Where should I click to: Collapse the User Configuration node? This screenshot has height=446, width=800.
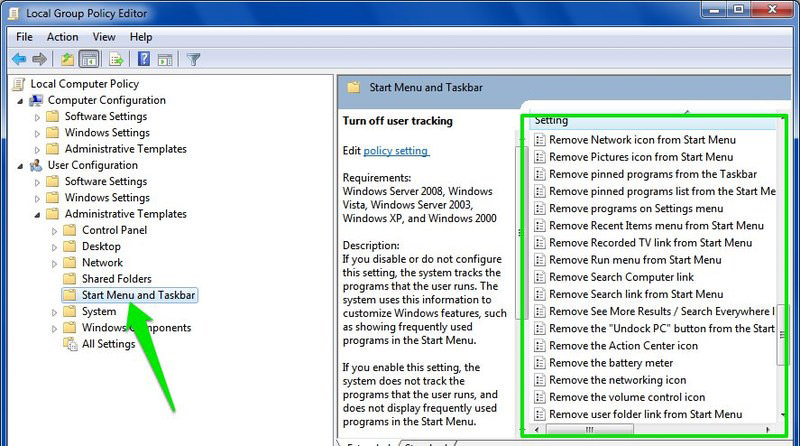pyautogui.click(x=20, y=166)
